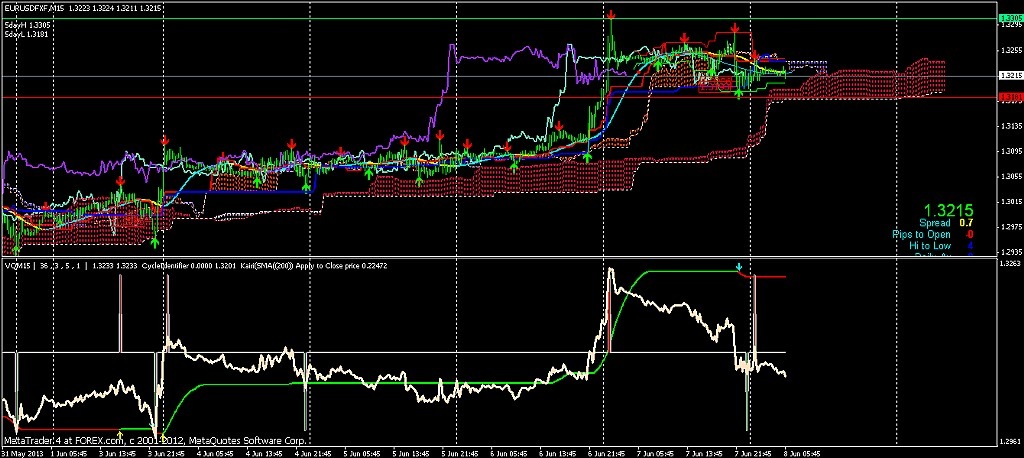Click the 6 Jun 13:45 time axis label
Image resolution: width=1024 pixels, height=458 pixels.
(559, 453)
